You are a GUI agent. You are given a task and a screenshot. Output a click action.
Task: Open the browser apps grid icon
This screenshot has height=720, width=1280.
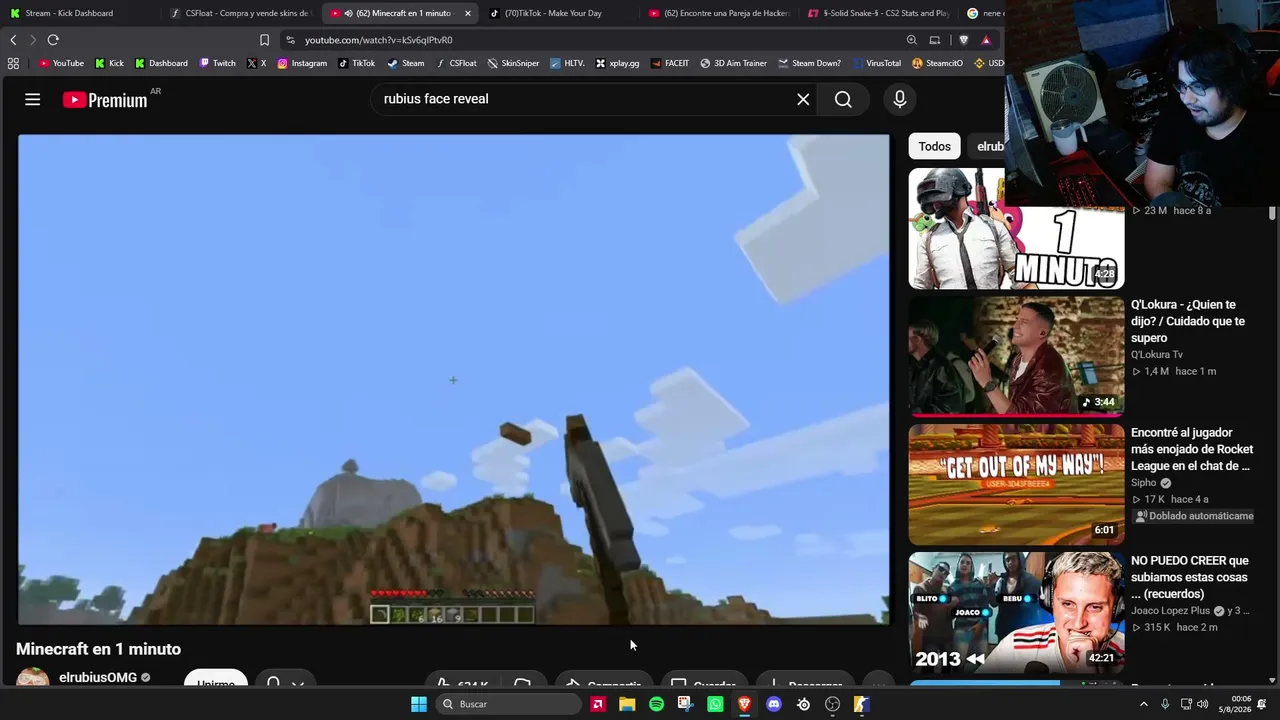pos(13,63)
